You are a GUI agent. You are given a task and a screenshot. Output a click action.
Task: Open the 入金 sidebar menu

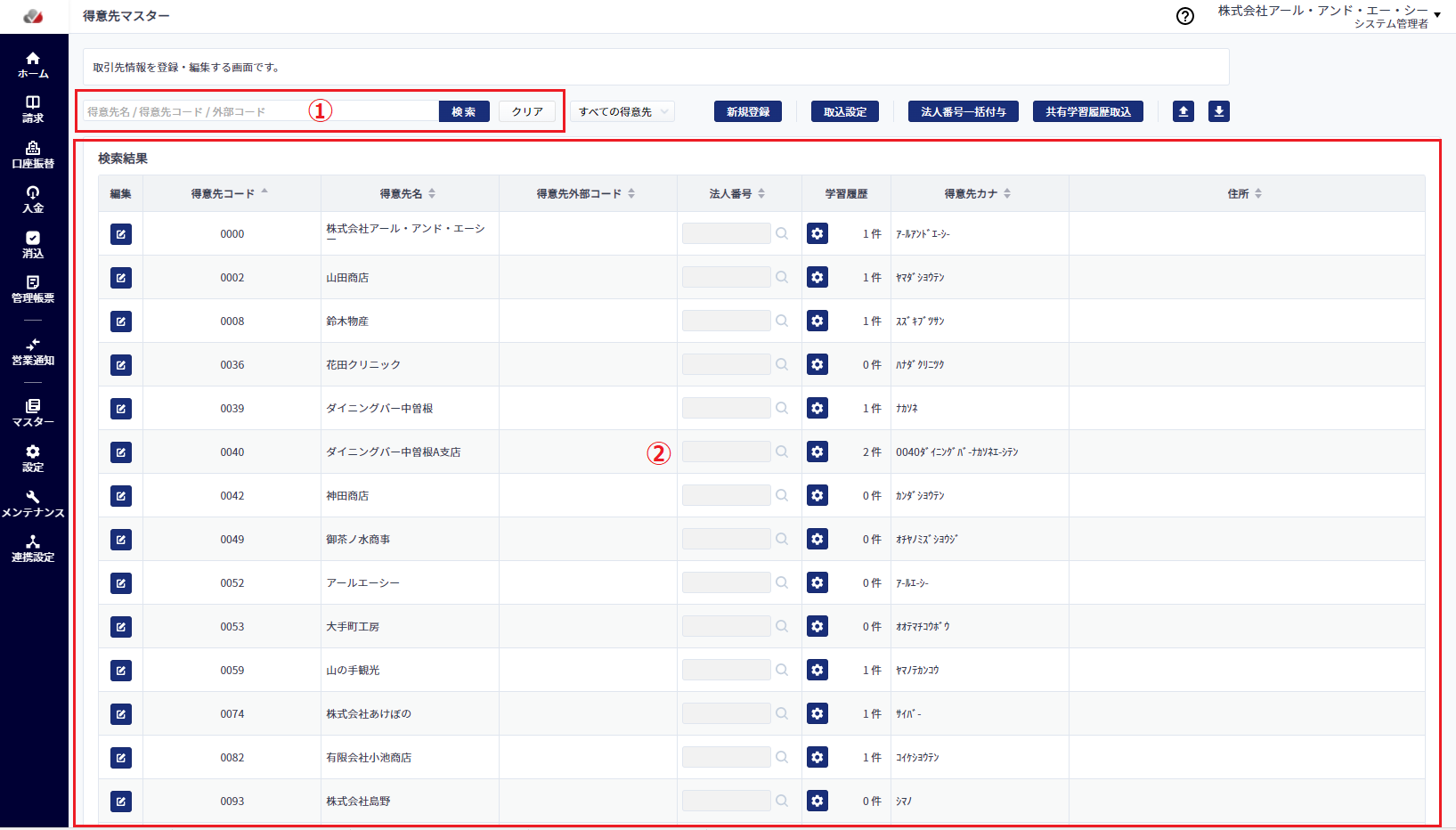tap(33, 199)
